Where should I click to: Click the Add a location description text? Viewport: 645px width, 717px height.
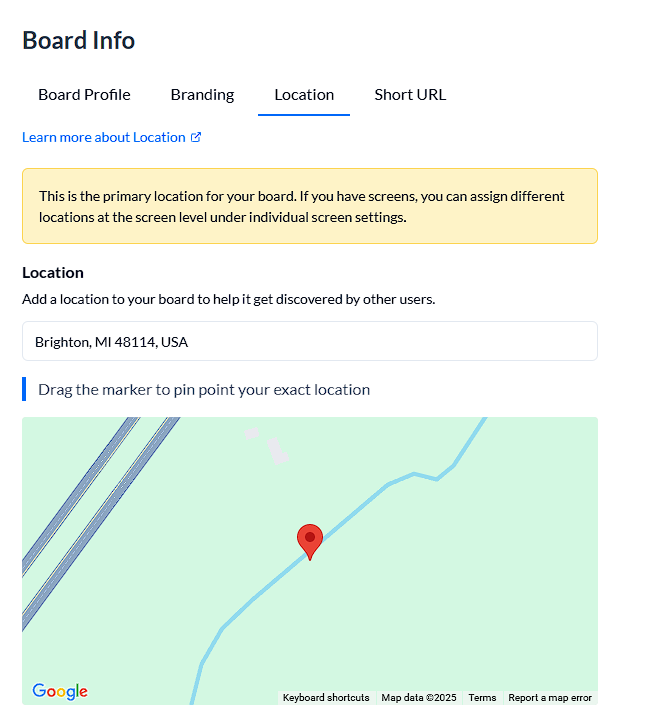tap(228, 299)
